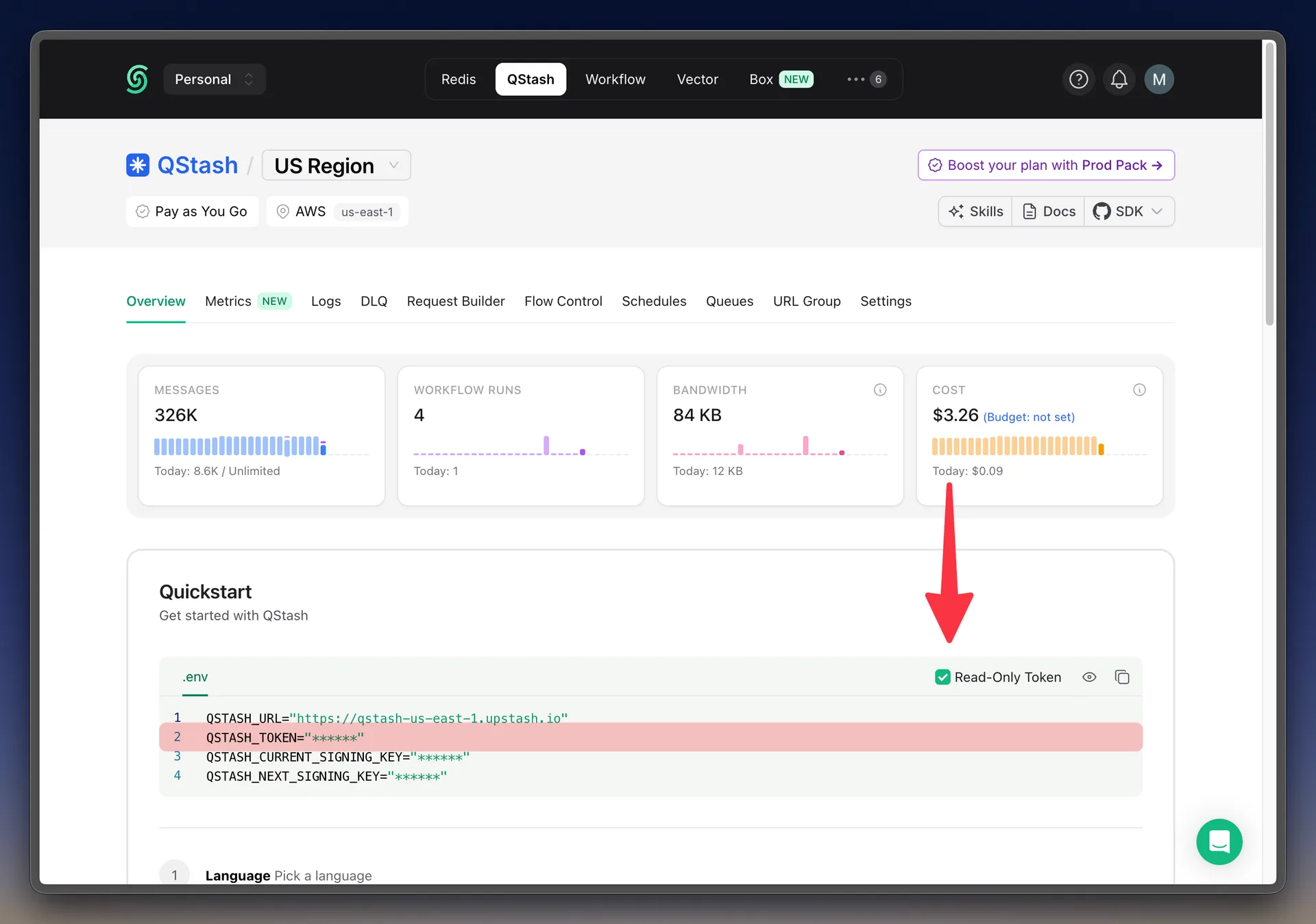The width and height of the screenshot is (1316, 924).
Task: Click the Bandwidth info icon
Action: point(880,390)
